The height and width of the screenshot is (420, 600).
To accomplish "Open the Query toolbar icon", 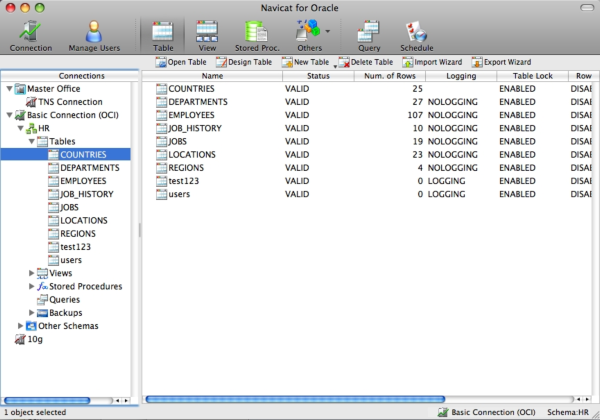I will point(369,36).
